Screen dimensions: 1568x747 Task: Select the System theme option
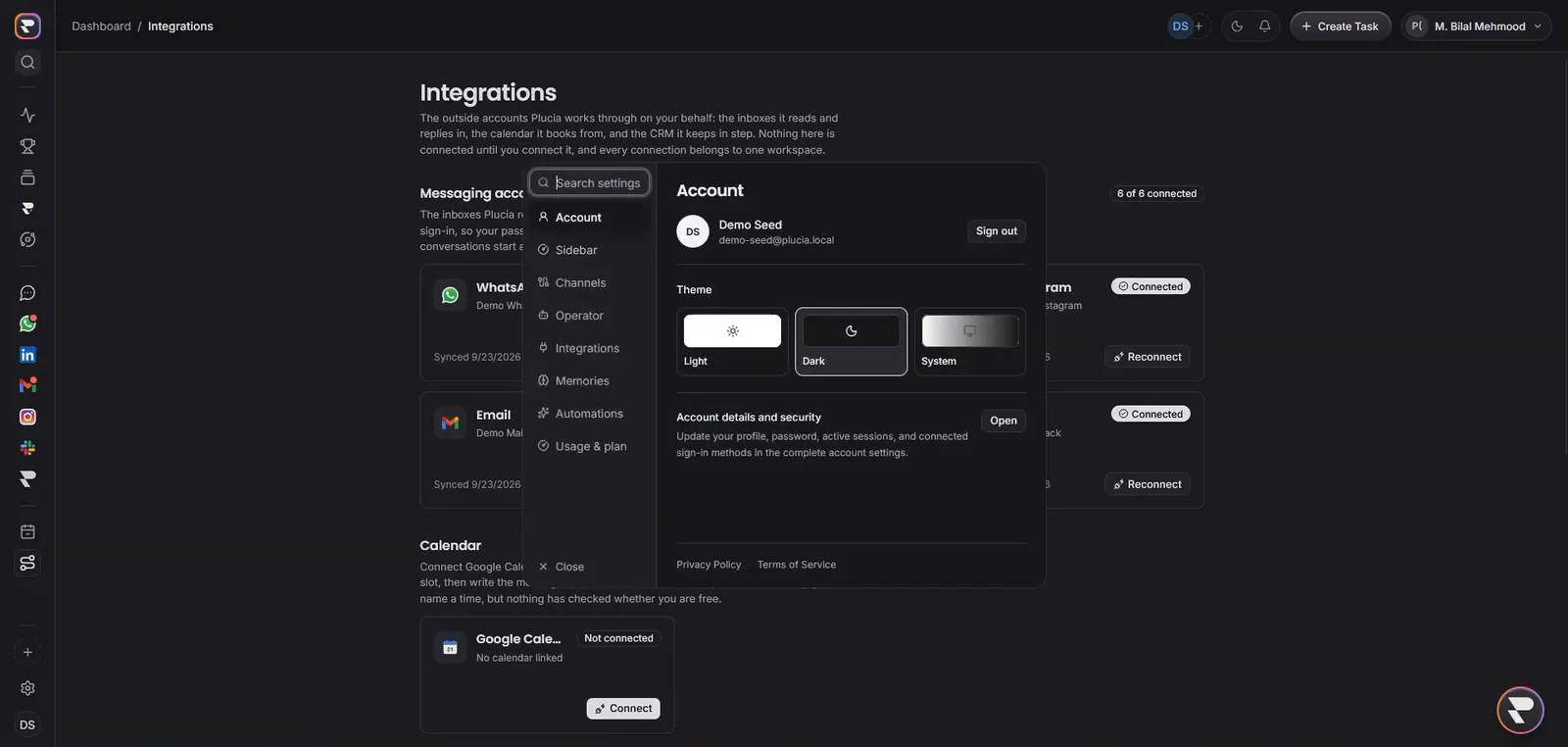click(x=970, y=341)
